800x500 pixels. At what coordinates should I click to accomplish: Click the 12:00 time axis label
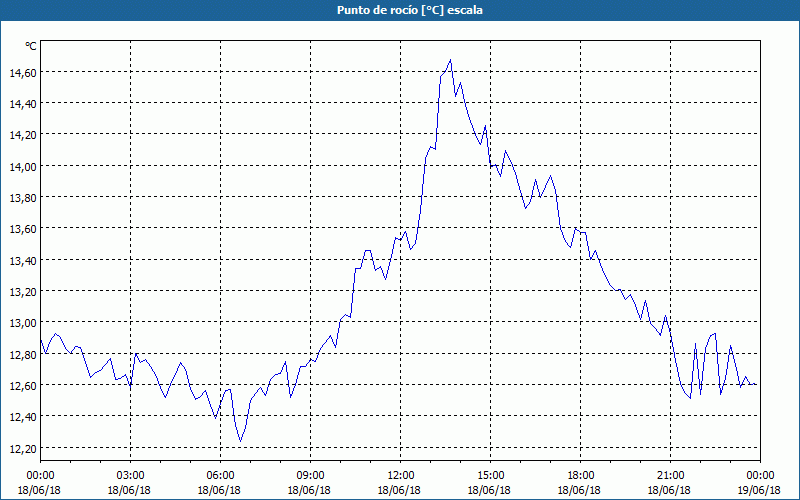coord(400,476)
